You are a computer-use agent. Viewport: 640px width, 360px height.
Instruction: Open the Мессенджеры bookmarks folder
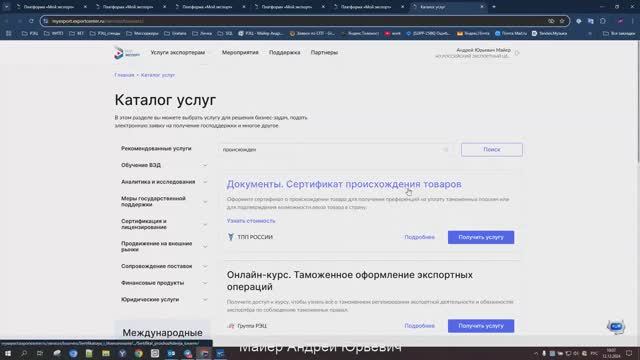(142, 33)
